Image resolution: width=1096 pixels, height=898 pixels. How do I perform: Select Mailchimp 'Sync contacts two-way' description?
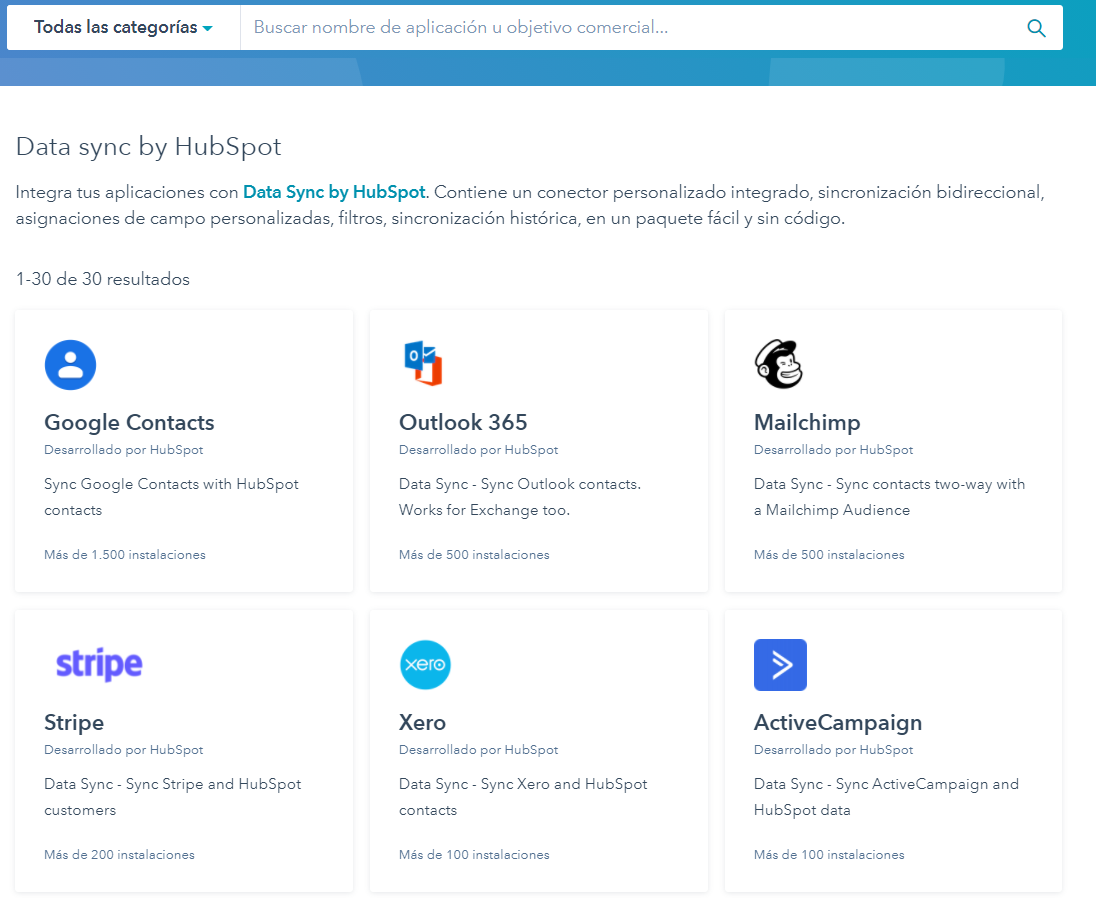(x=889, y=497)
